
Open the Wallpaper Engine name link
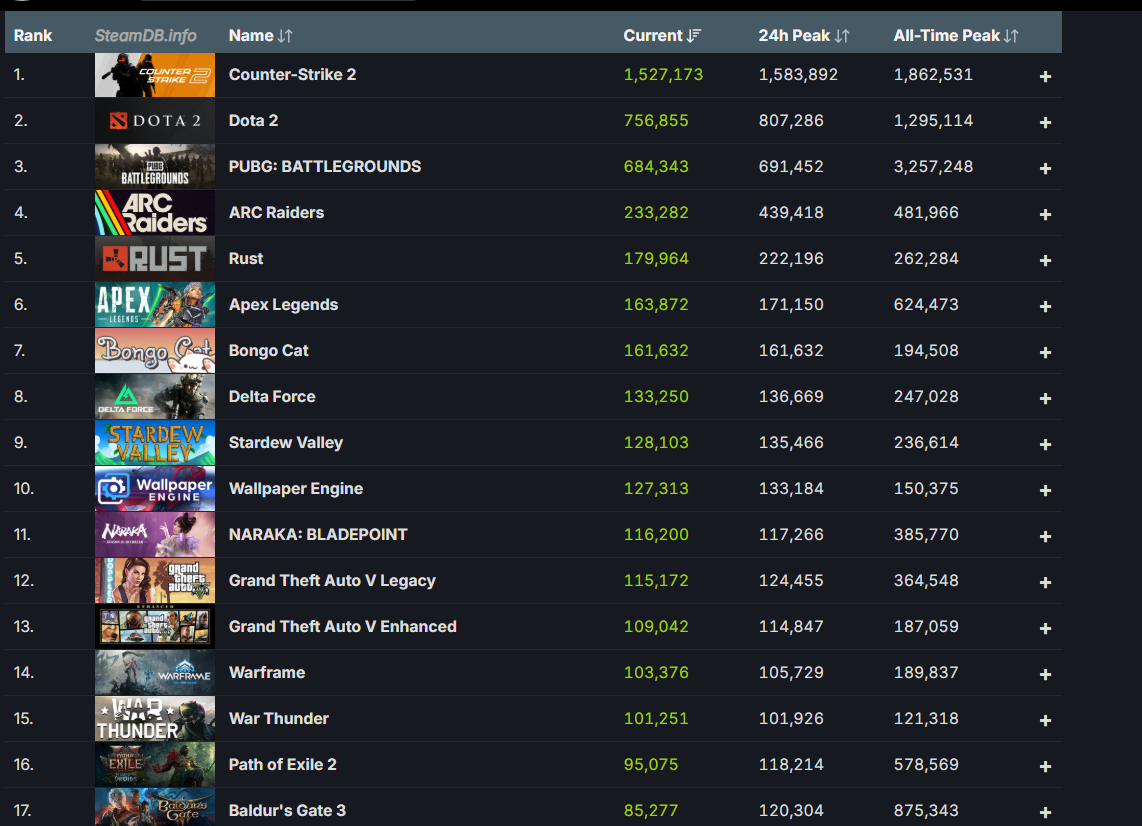(x=296, y=488)
